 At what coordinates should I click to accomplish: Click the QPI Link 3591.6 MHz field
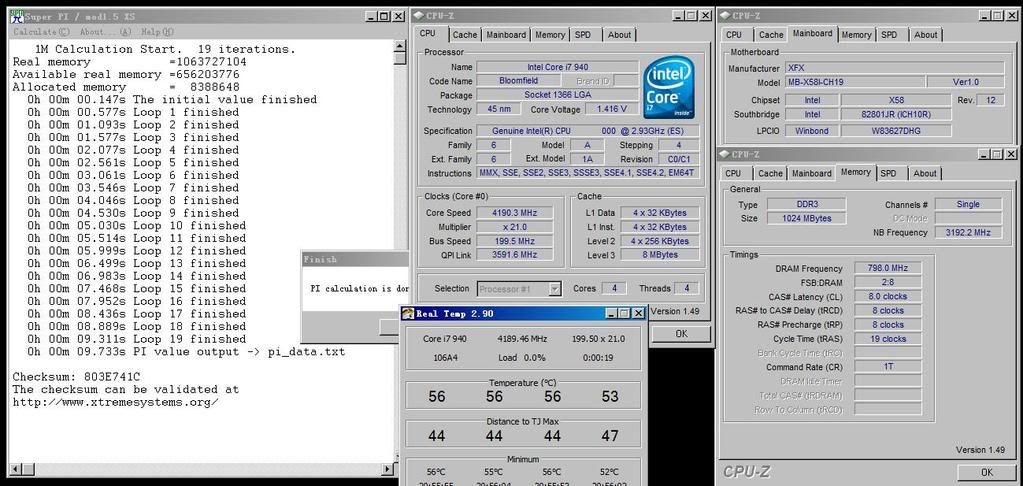[515, 255]
